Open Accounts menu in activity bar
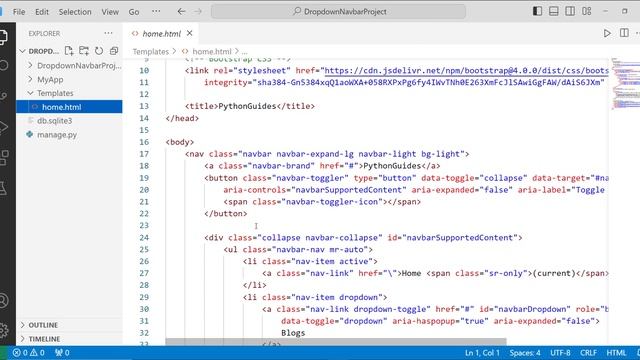This screenshot has height=360, width=640. (3, 300)
